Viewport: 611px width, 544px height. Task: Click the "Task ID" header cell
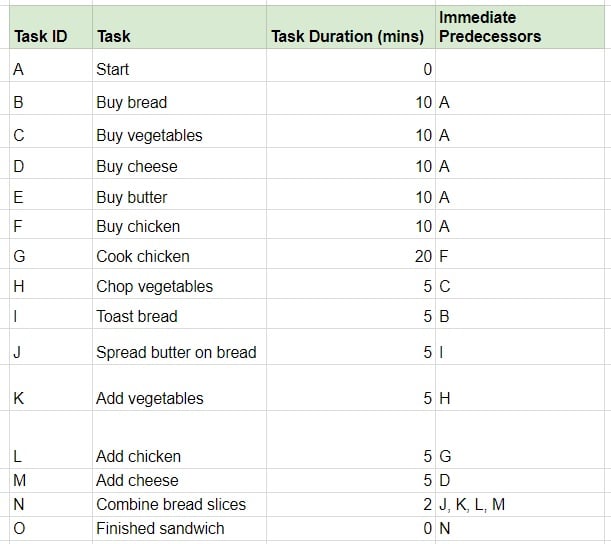click(x=41, y=37)
